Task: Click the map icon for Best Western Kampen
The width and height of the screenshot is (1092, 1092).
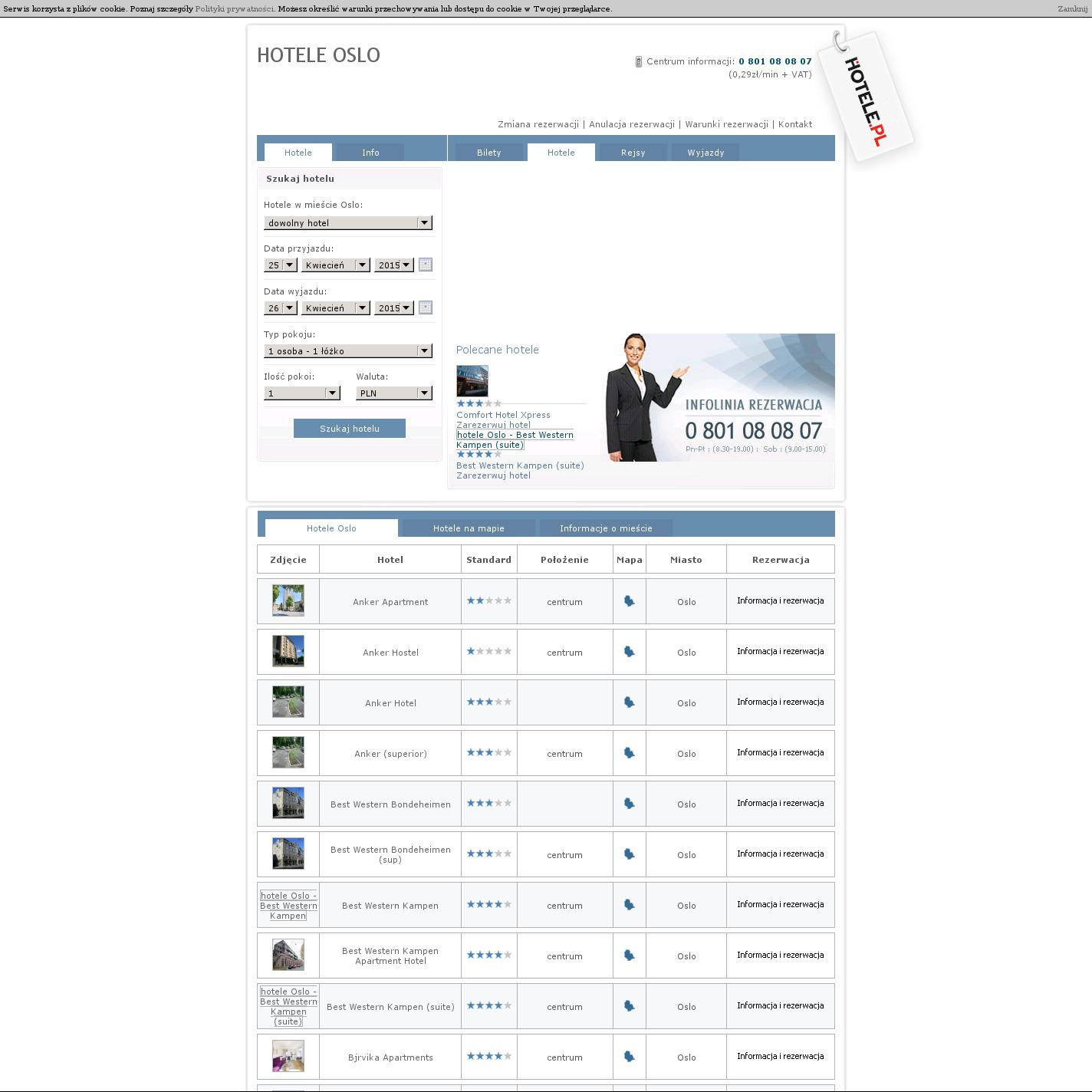Action: click(x=629, y=905)
